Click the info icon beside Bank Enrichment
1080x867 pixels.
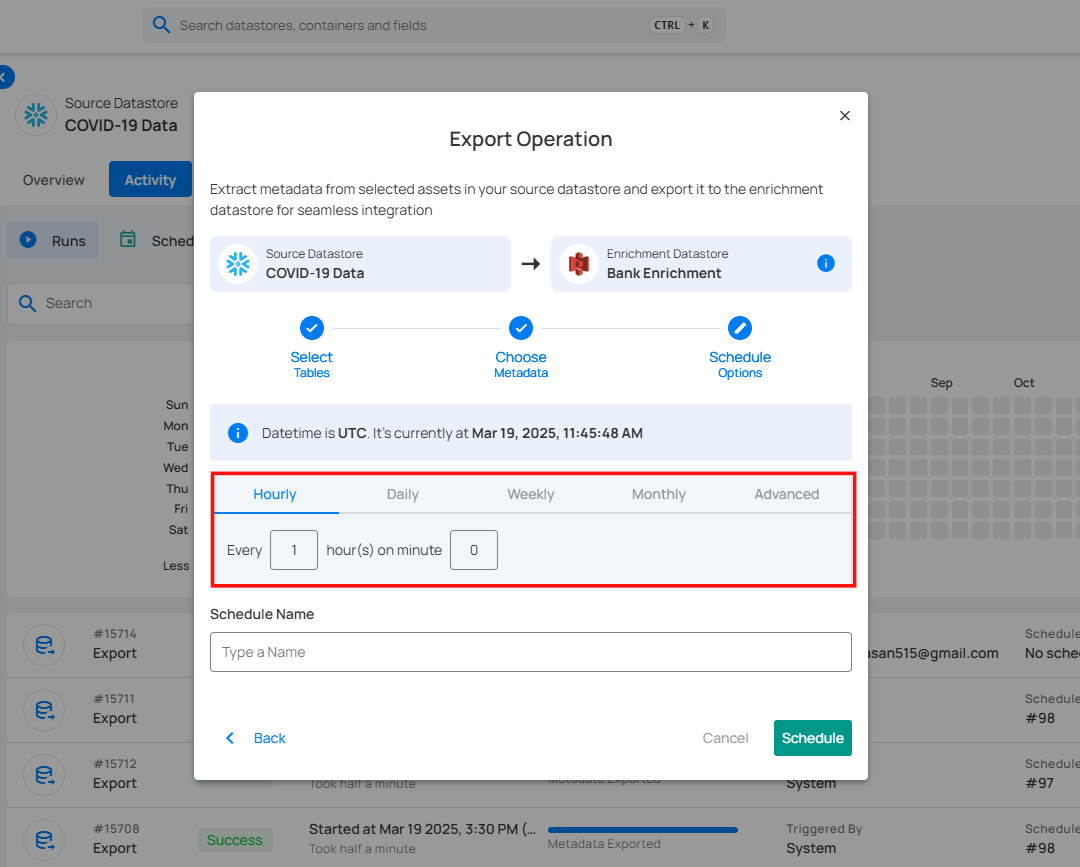coord(825,263)
